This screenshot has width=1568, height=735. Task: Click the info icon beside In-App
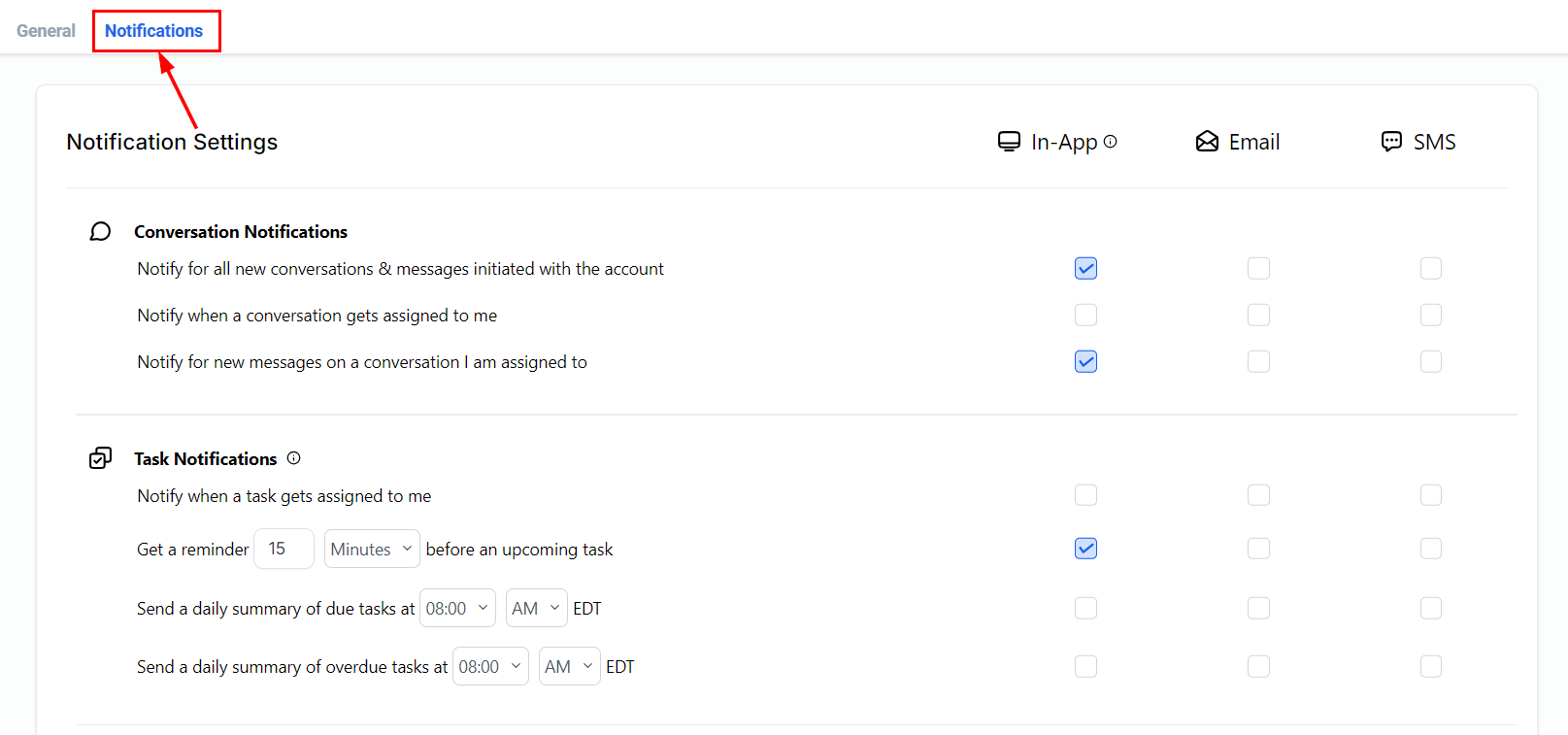click(x=1111, y=142)
